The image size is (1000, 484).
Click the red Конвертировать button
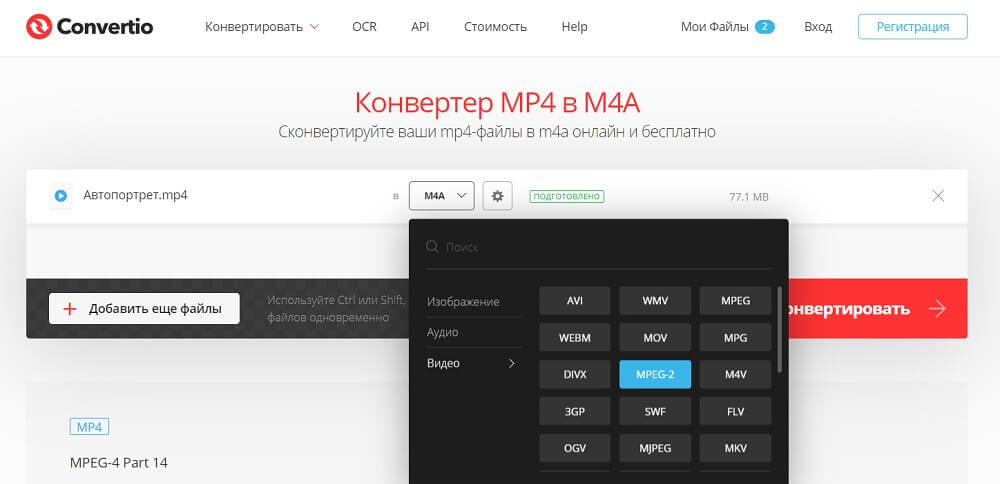click(878, 309)
